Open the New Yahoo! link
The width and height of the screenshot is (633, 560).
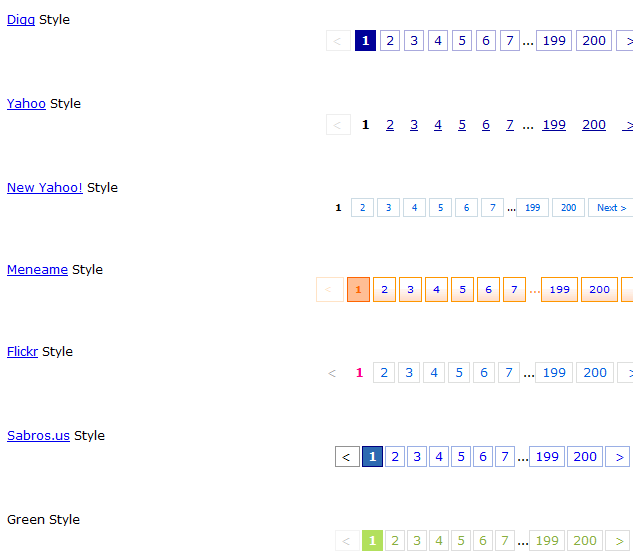tap(45, 187)
